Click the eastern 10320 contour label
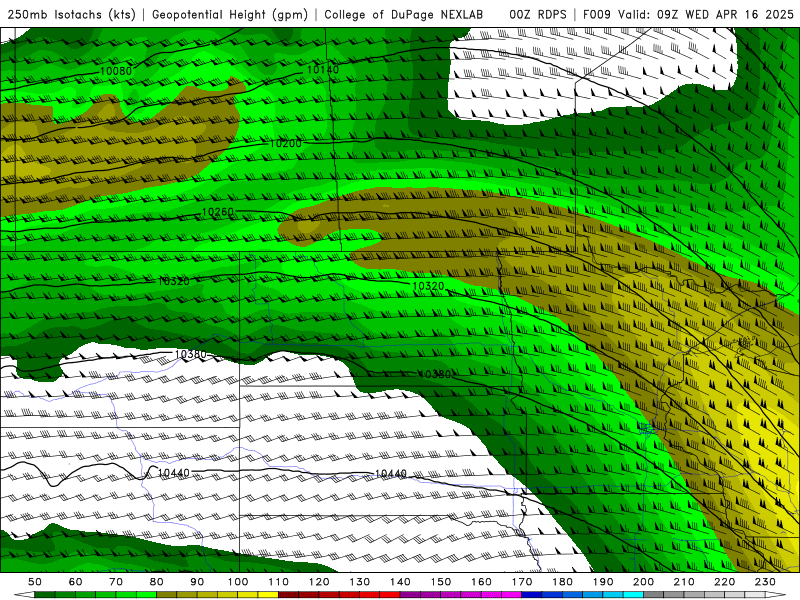Screen dimensions: 800x600 [x=428, y=286]
